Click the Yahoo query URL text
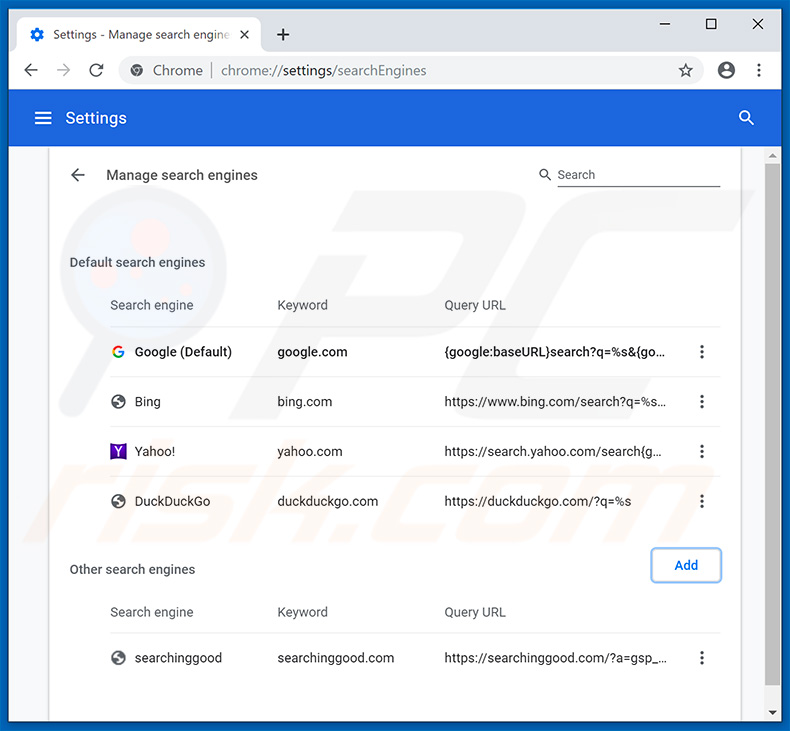Image resolution: width=790 pixels, height=731 pixels. tap(553, 451)
